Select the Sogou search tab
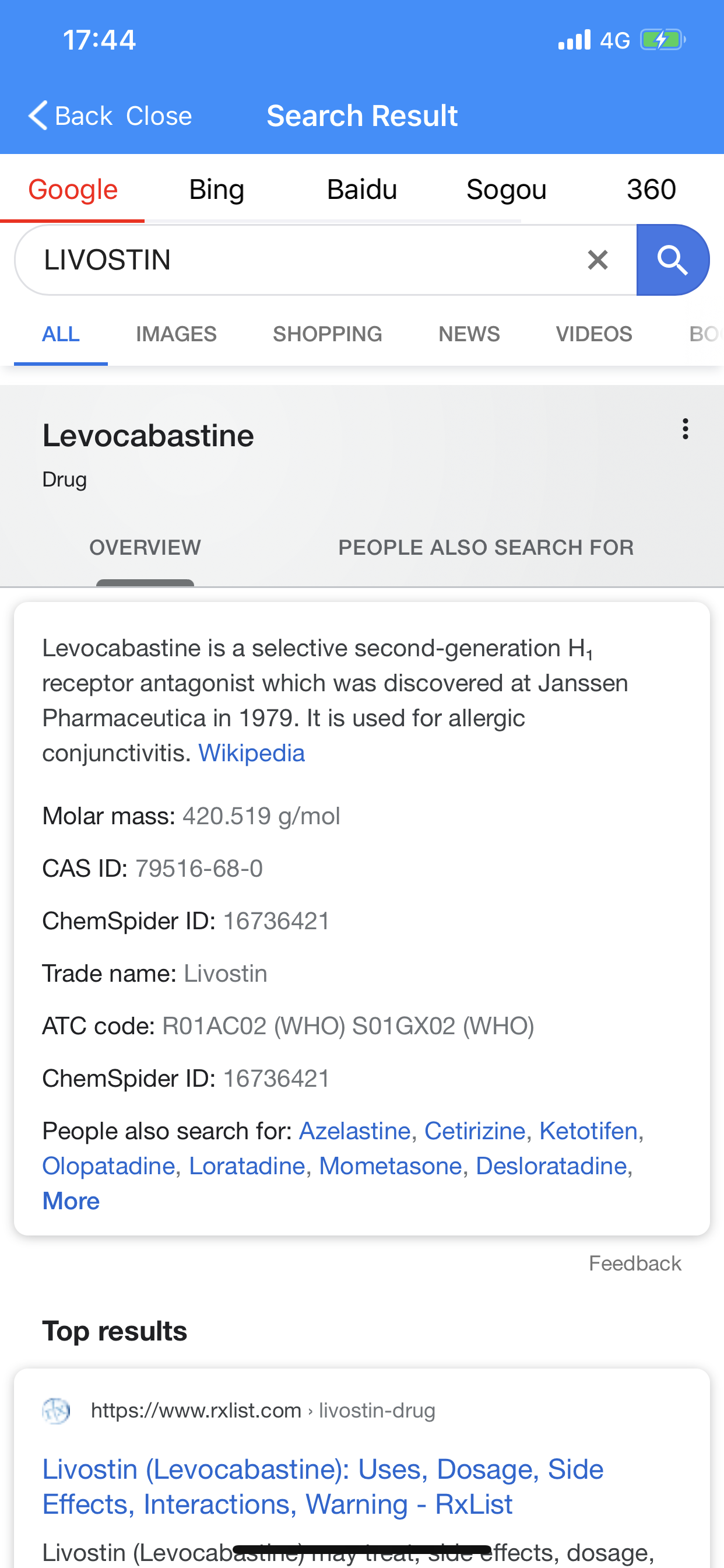724x1568 pixels. 506,190
